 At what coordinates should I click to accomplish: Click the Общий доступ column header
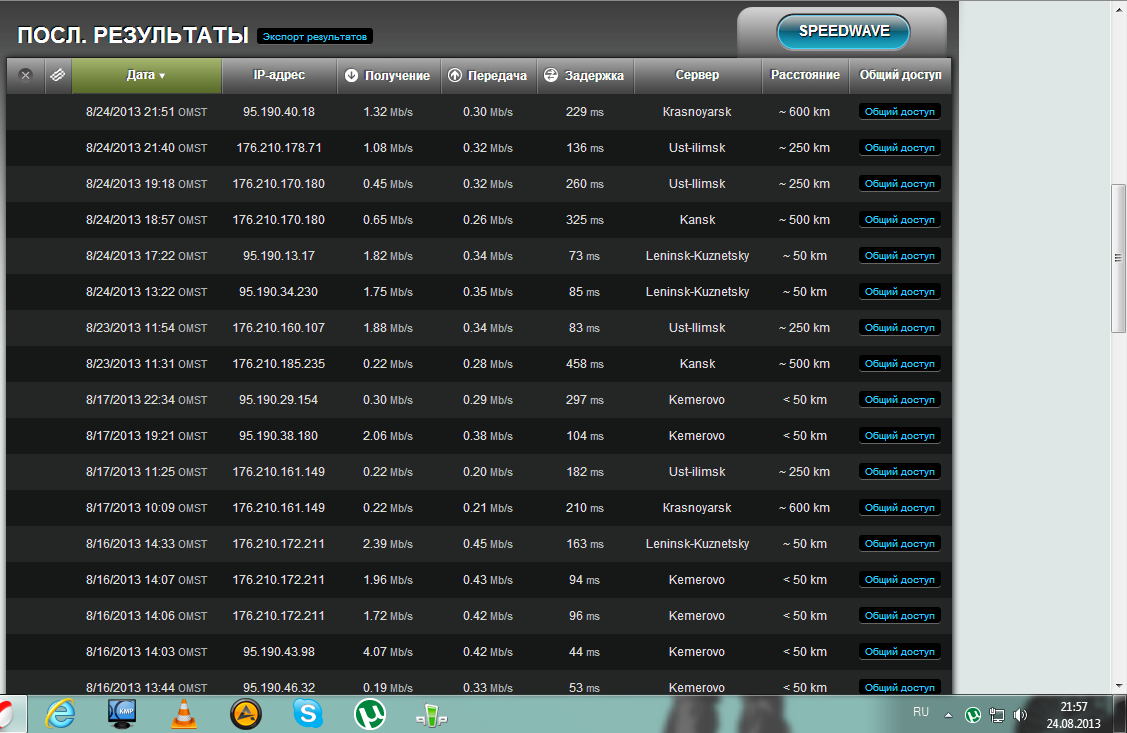click(x=901, y=75)
